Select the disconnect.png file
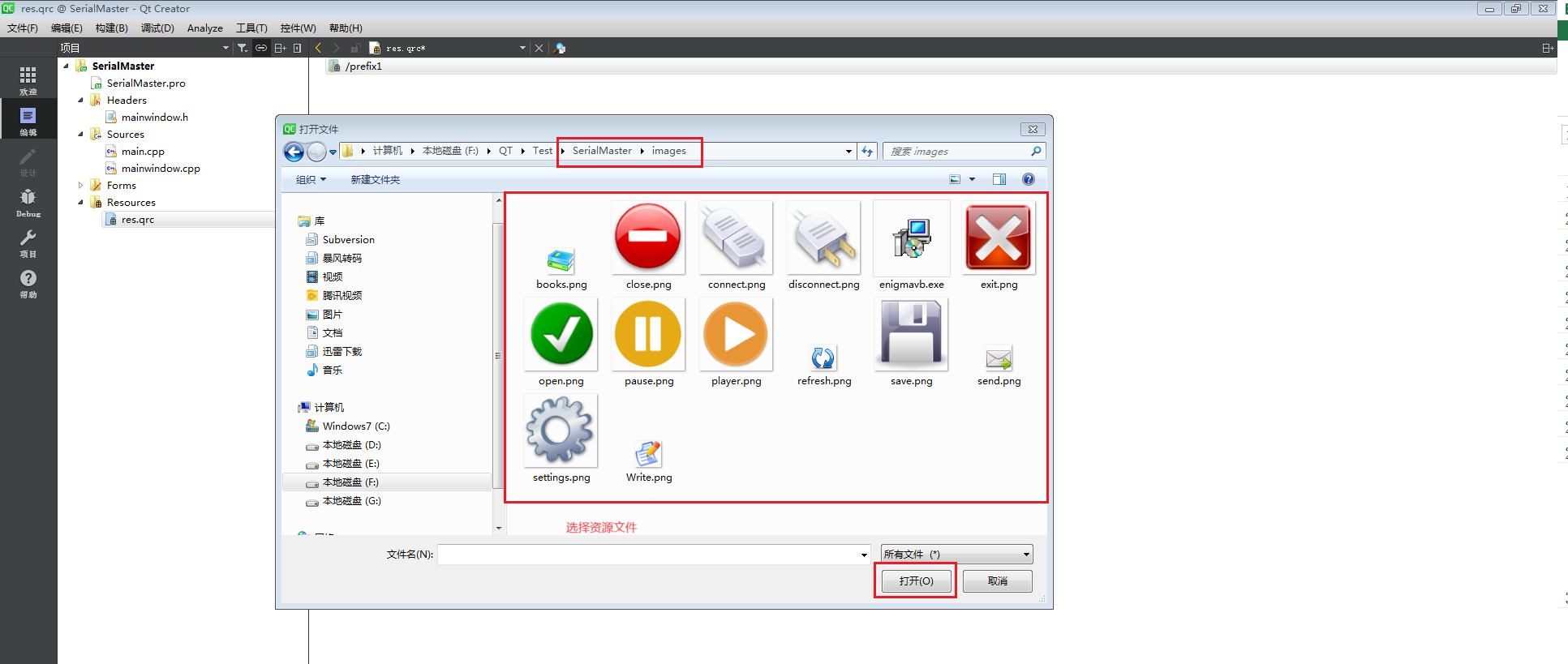The height and width of the screenshot is (664, 1568). click(823, 246)
